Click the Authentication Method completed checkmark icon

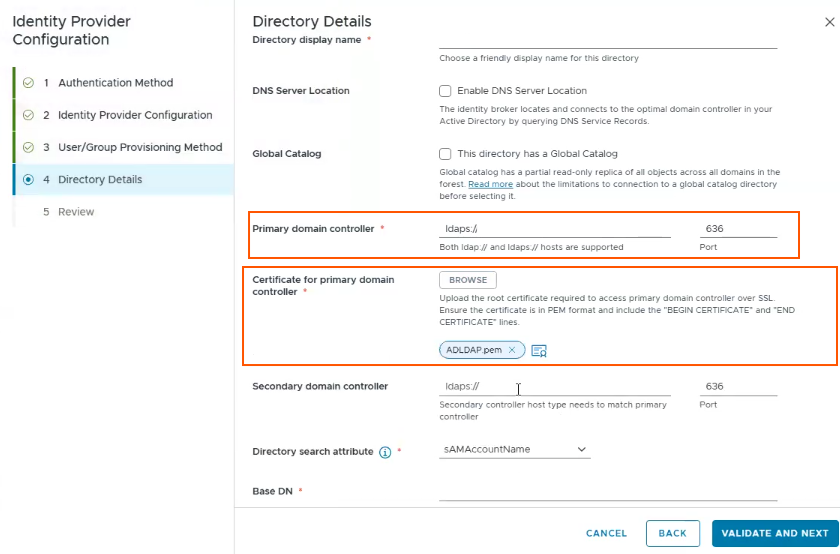click(x=28, y=83)
